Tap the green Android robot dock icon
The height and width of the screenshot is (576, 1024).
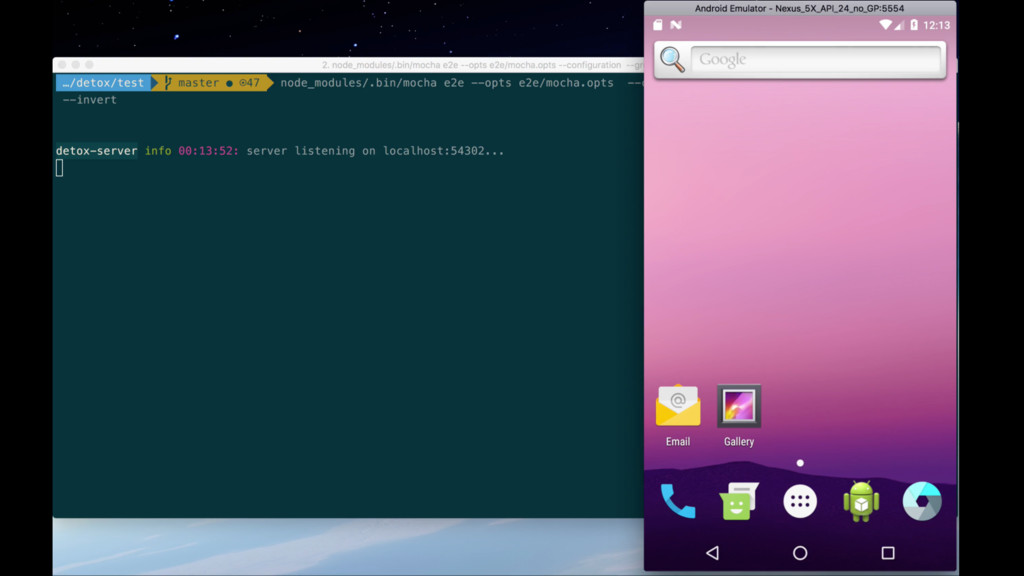coord(861,501)
